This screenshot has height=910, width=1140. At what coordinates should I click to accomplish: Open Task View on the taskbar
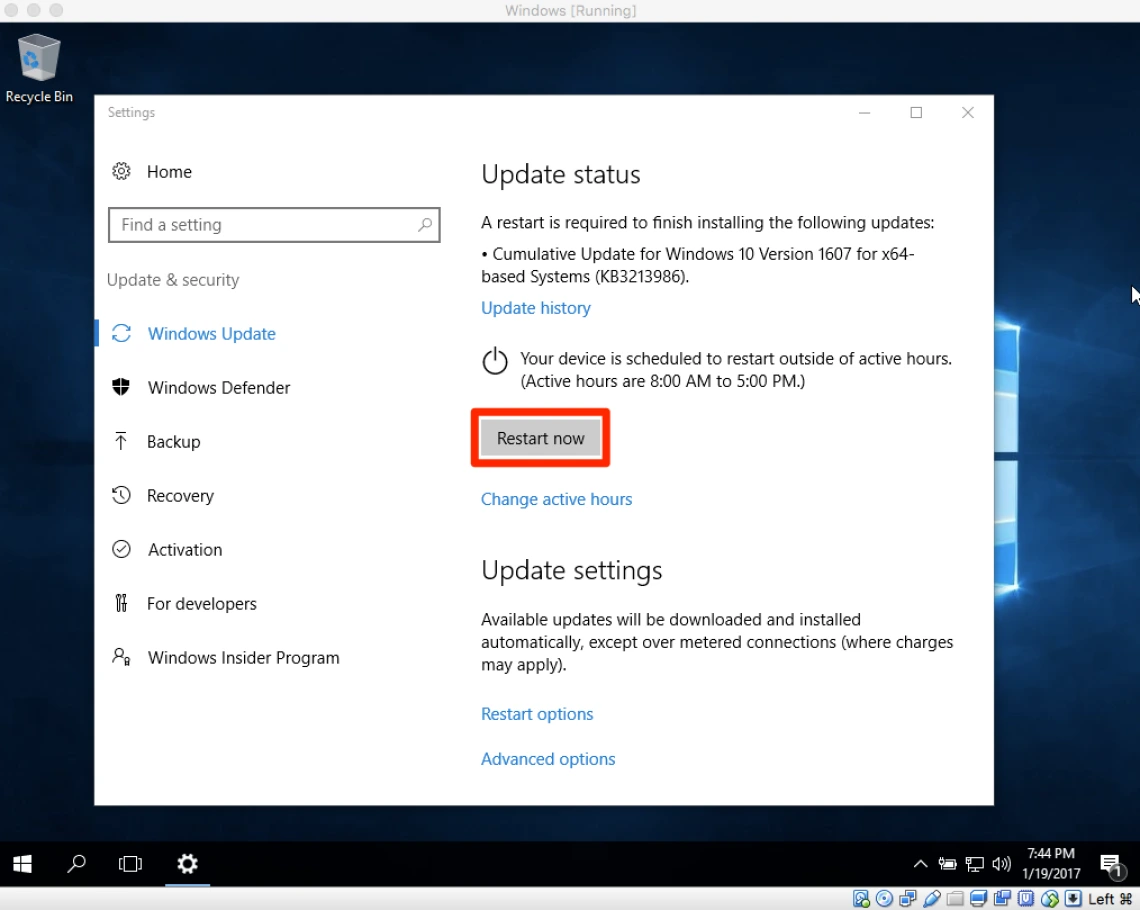[130, 863]
